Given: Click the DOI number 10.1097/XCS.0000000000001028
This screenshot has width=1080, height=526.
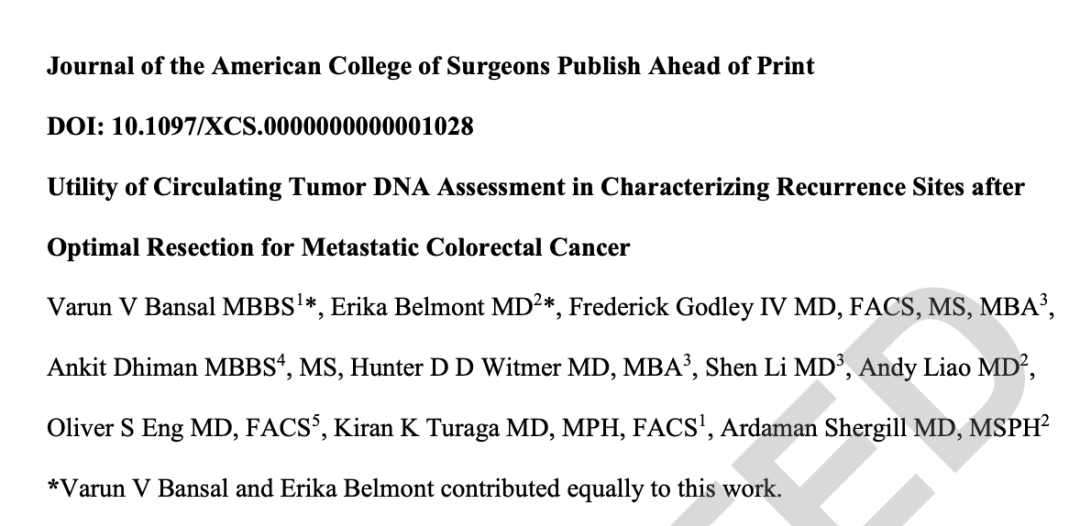Looking at the screenshot, I should click(x=292, y=127).
